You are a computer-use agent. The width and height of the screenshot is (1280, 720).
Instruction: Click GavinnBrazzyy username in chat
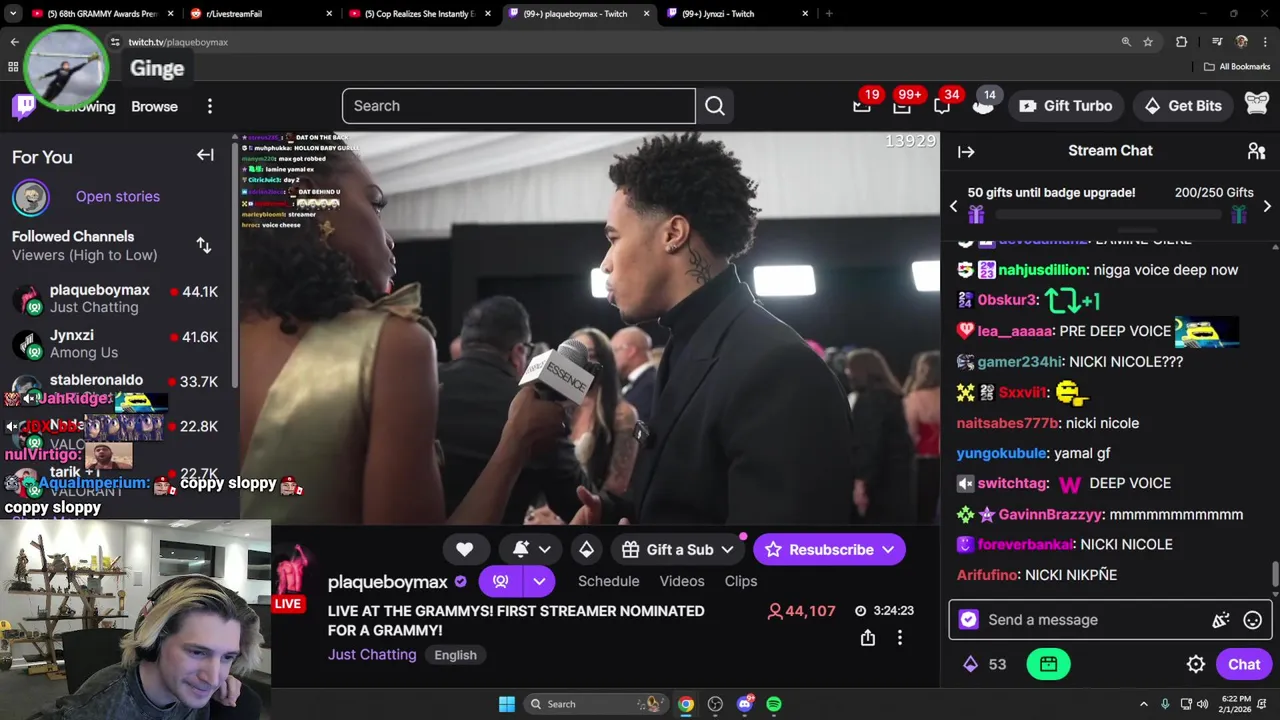point(1049,514)
